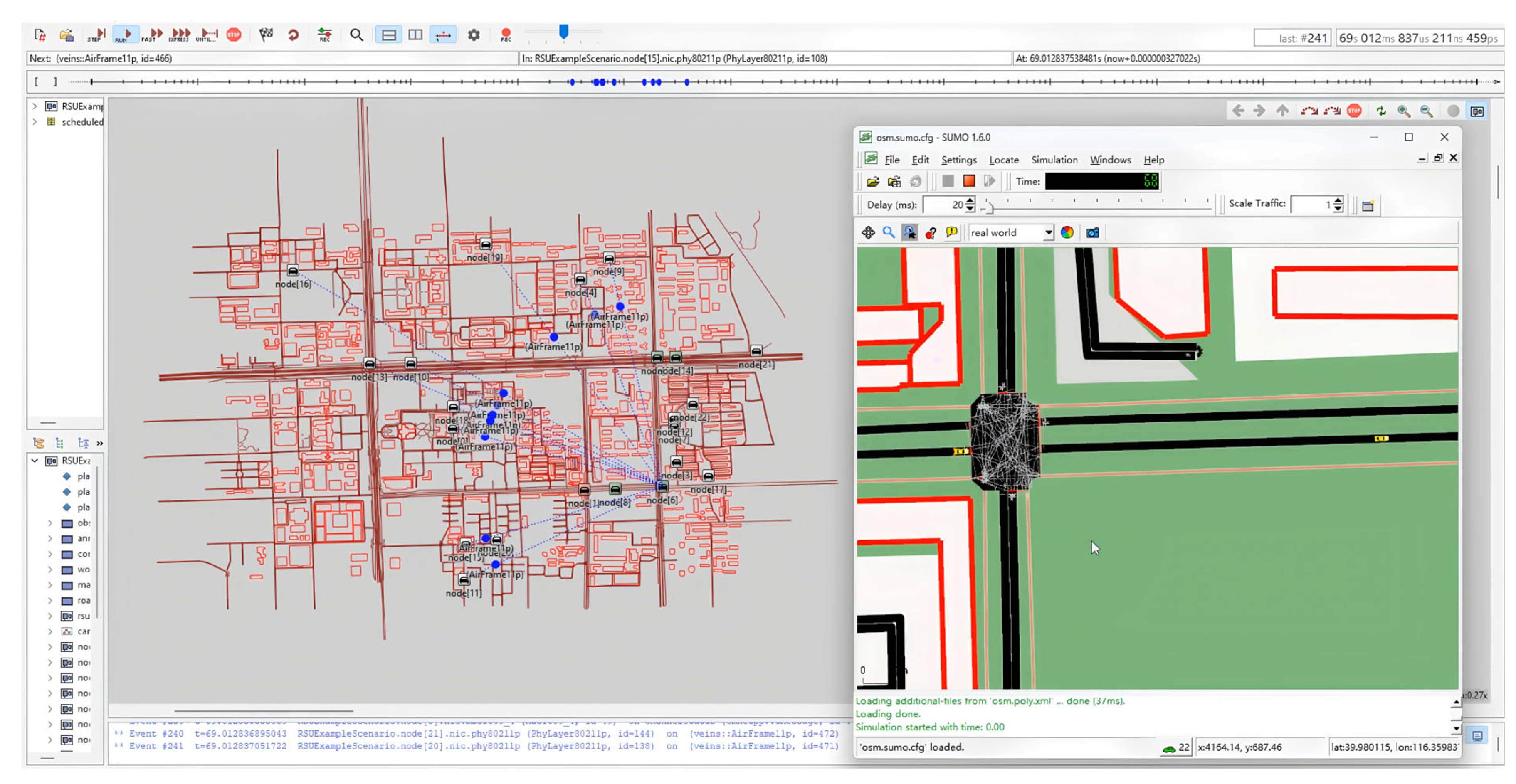Toggle vertical split layout view

click(x=415, y=35)
